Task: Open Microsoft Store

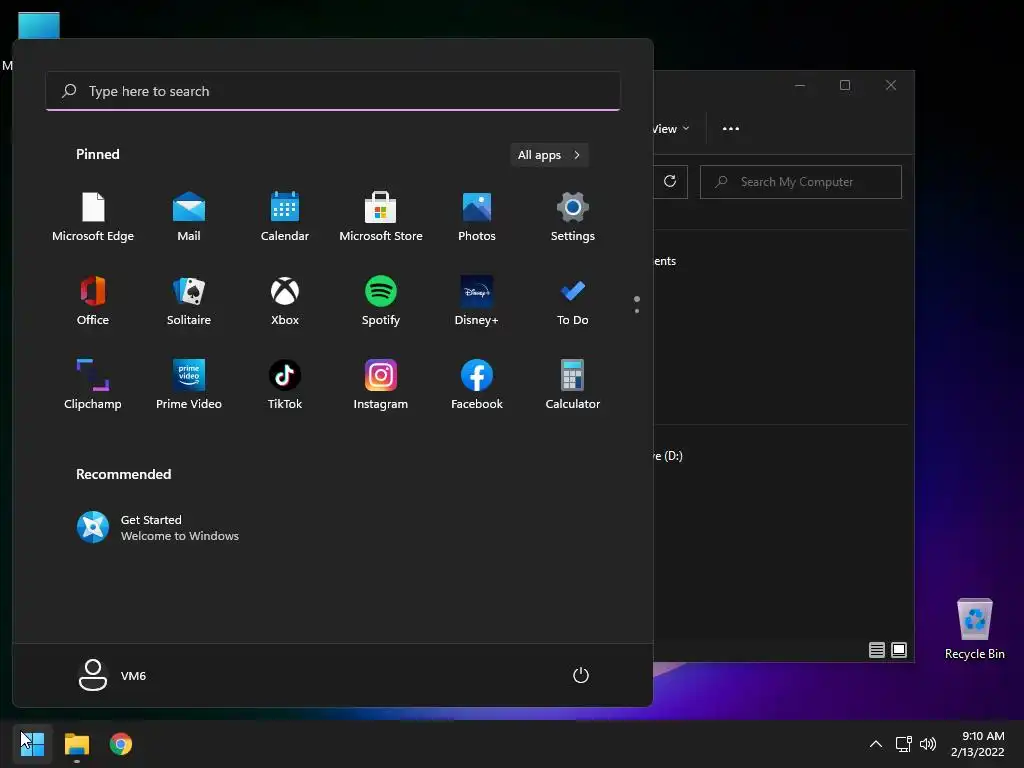Action: click(x=381, y=217)
